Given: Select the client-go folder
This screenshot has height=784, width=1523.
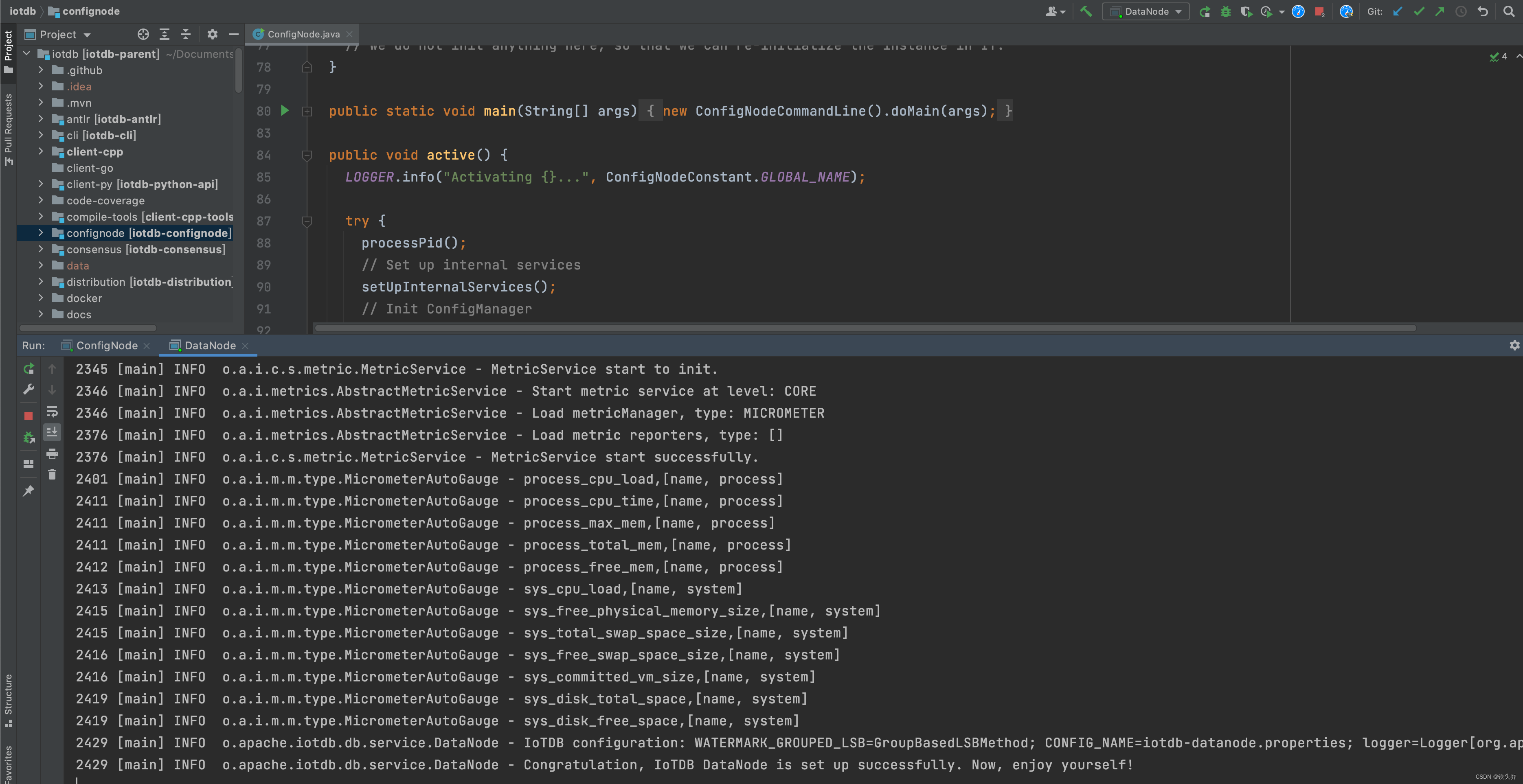Looking at the screenshot, I should (x=89, y=168).
